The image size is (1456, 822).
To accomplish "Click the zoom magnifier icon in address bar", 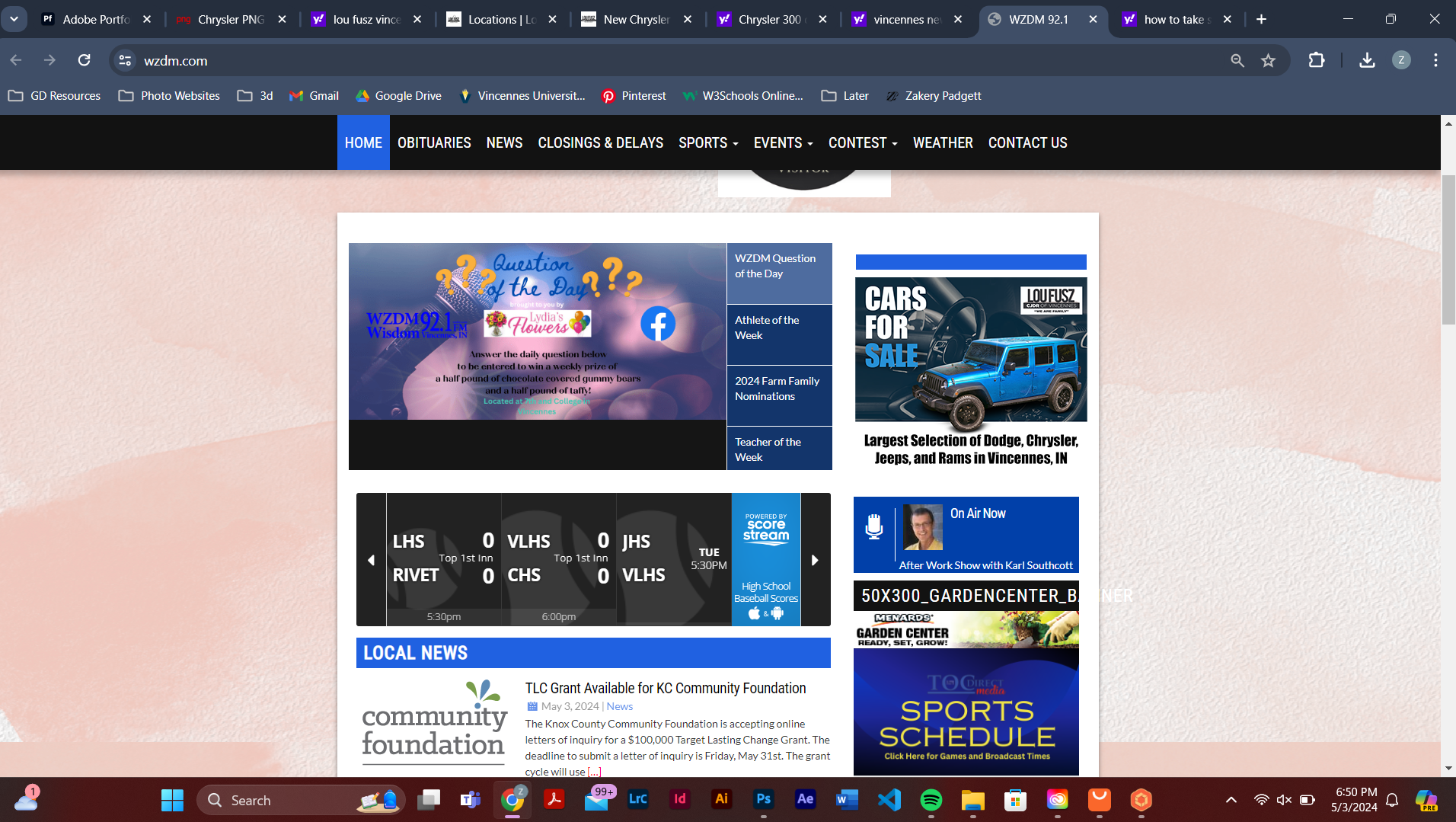I will [1237, 60].
